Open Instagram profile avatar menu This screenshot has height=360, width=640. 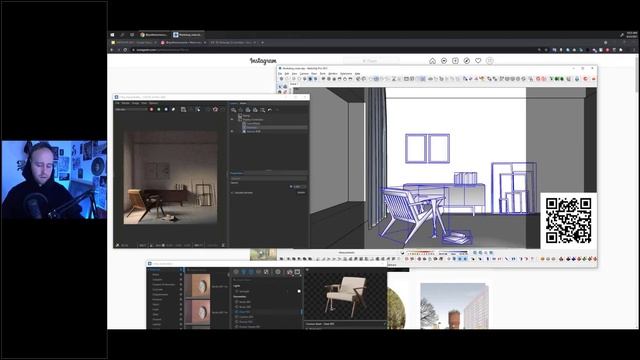(489, 61)
